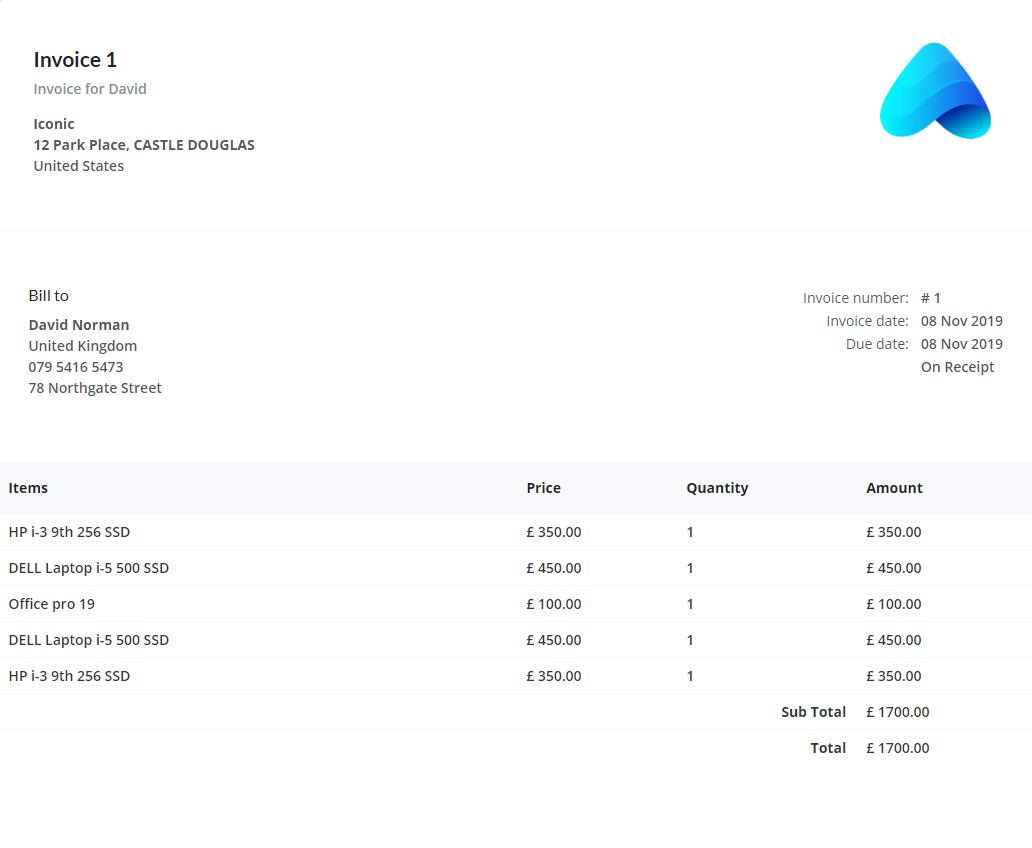Select the Invoice 1 heading

75,60
